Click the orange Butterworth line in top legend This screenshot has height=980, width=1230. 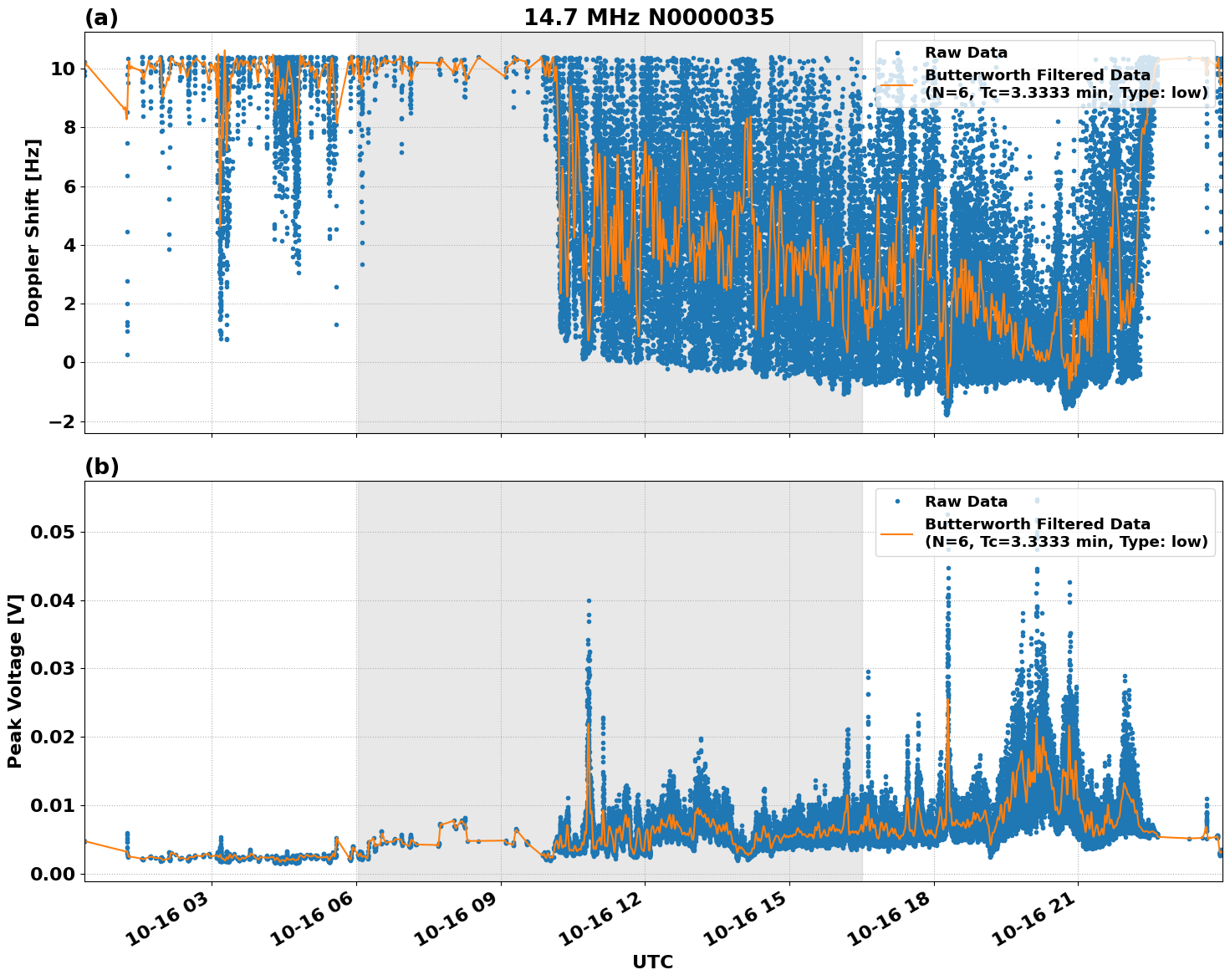(x=897, y=84)
